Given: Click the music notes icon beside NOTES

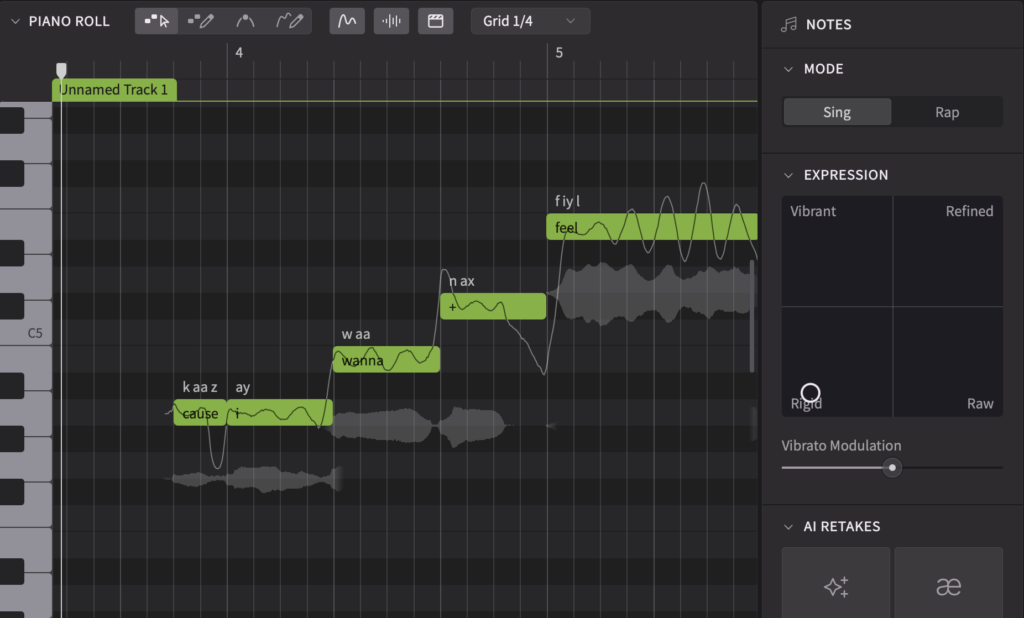Looking at the screenshot, I should pyautogui.click(x=789, y=24).
